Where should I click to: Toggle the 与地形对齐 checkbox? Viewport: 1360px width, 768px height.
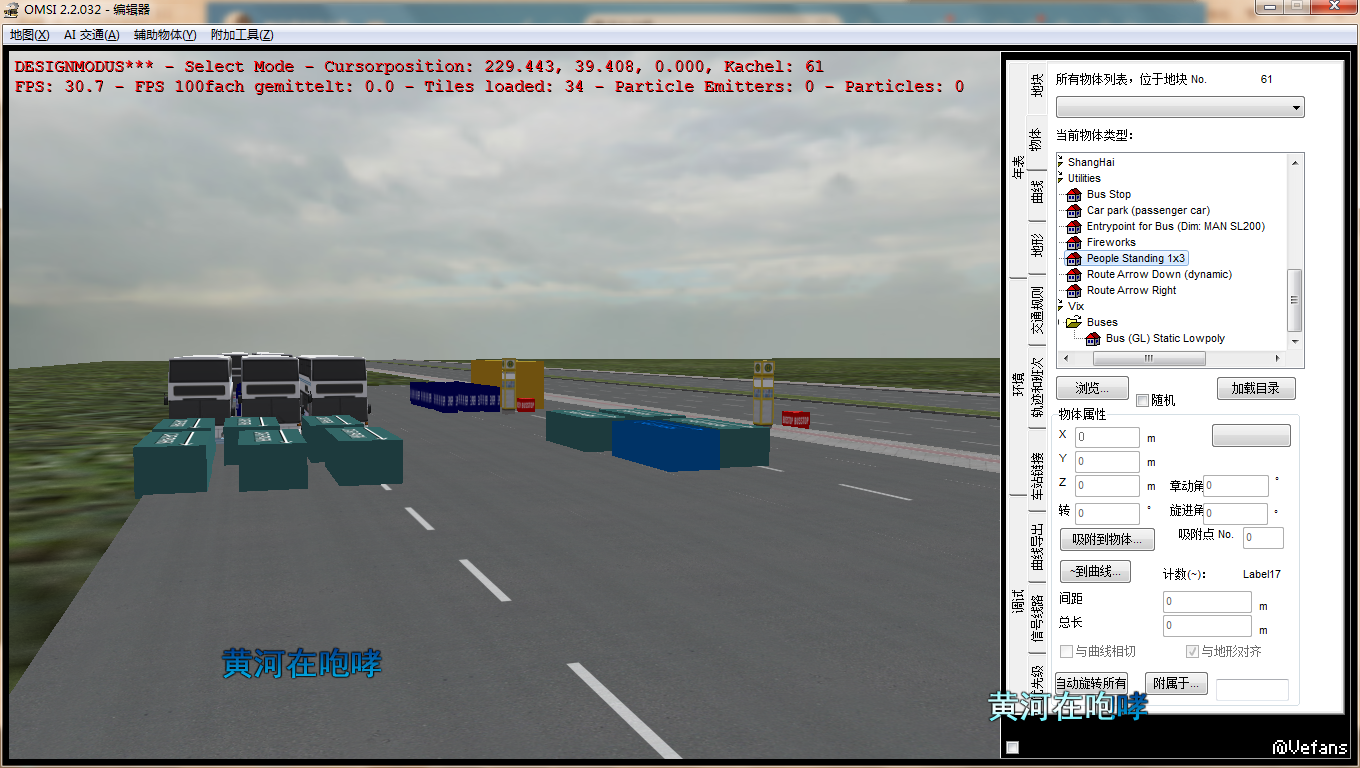tap(1192, 652)
